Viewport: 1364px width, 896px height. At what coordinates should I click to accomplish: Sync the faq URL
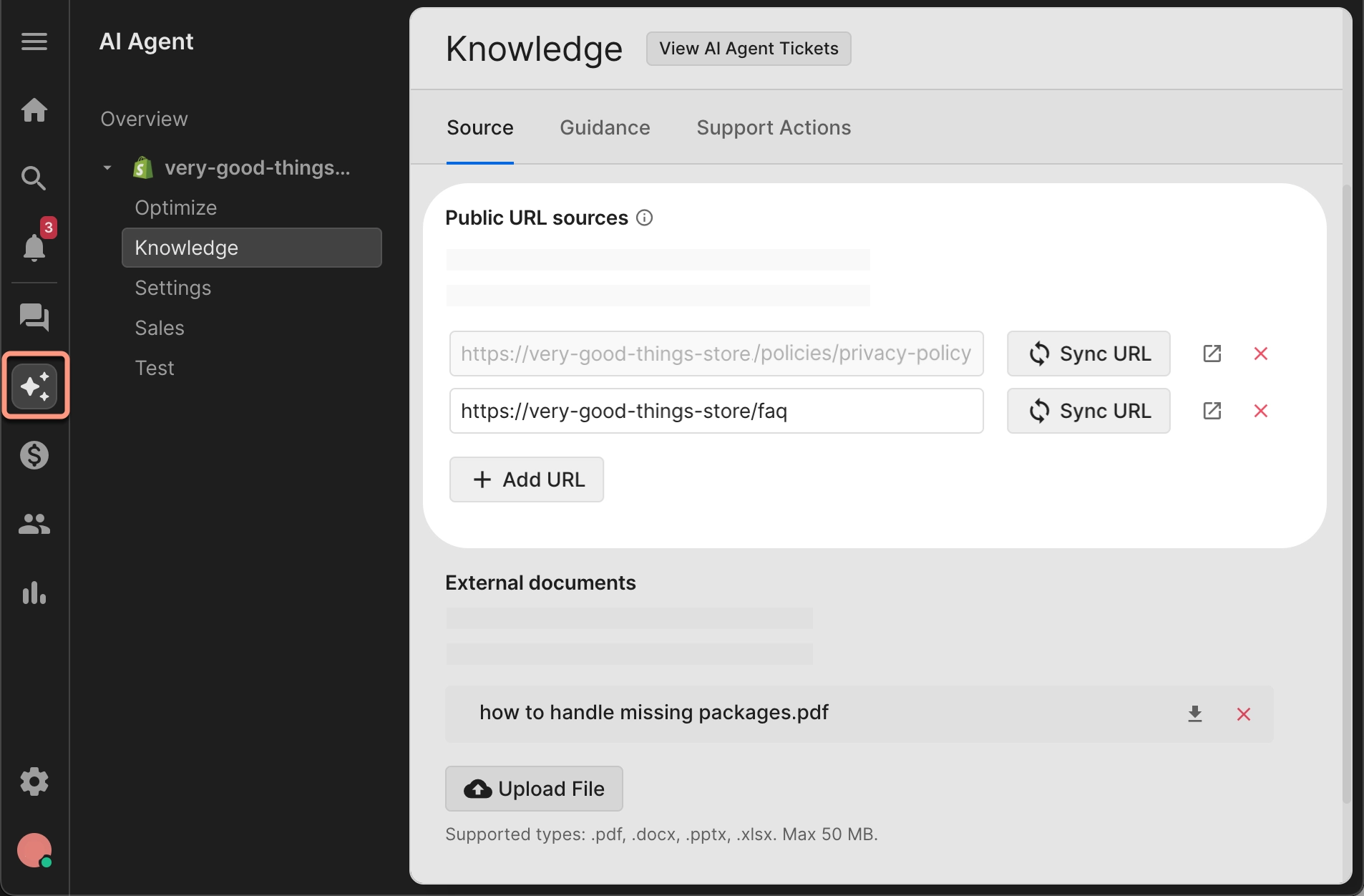pos(1087,411)
